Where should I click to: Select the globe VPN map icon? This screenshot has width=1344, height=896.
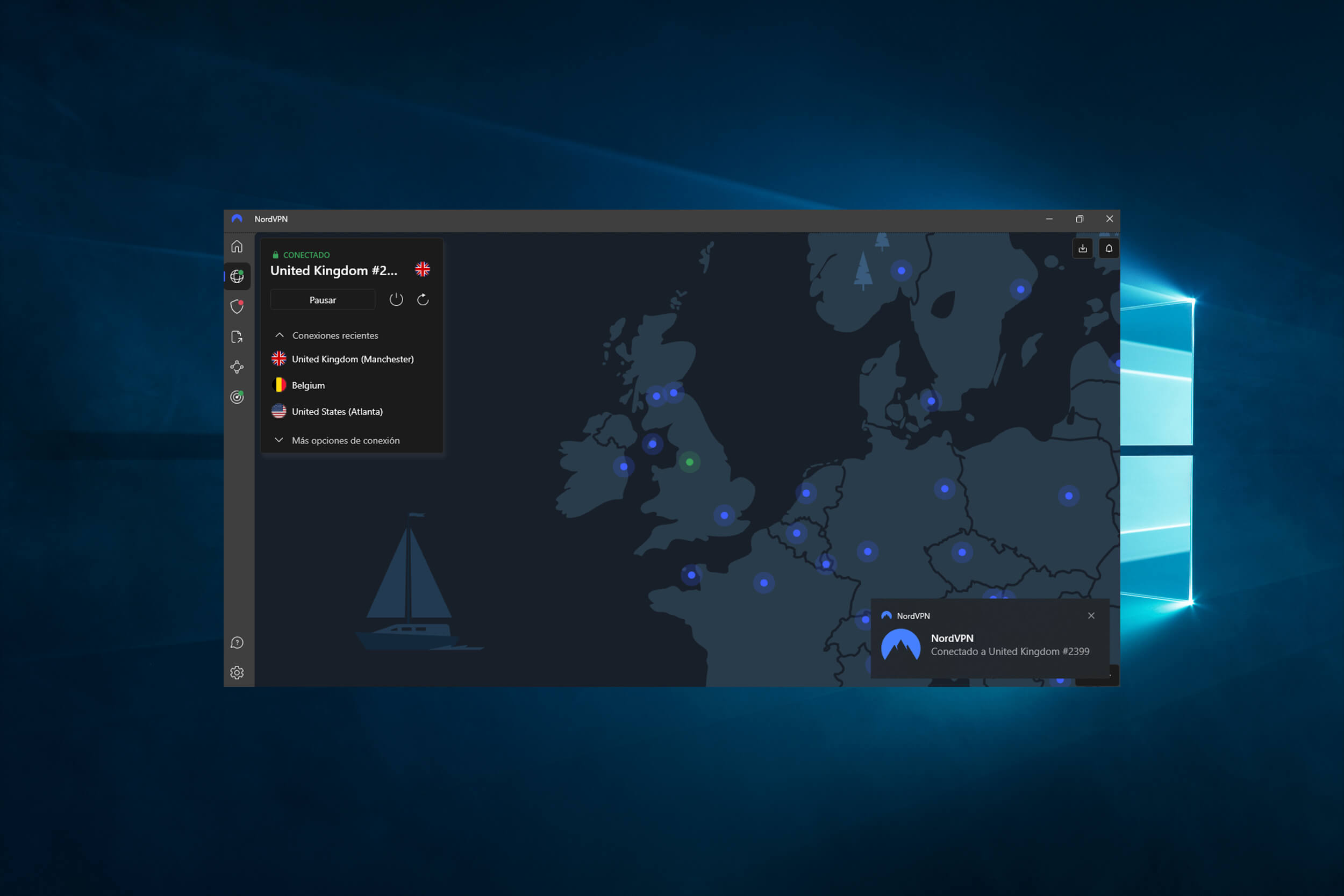click(237, 277)
